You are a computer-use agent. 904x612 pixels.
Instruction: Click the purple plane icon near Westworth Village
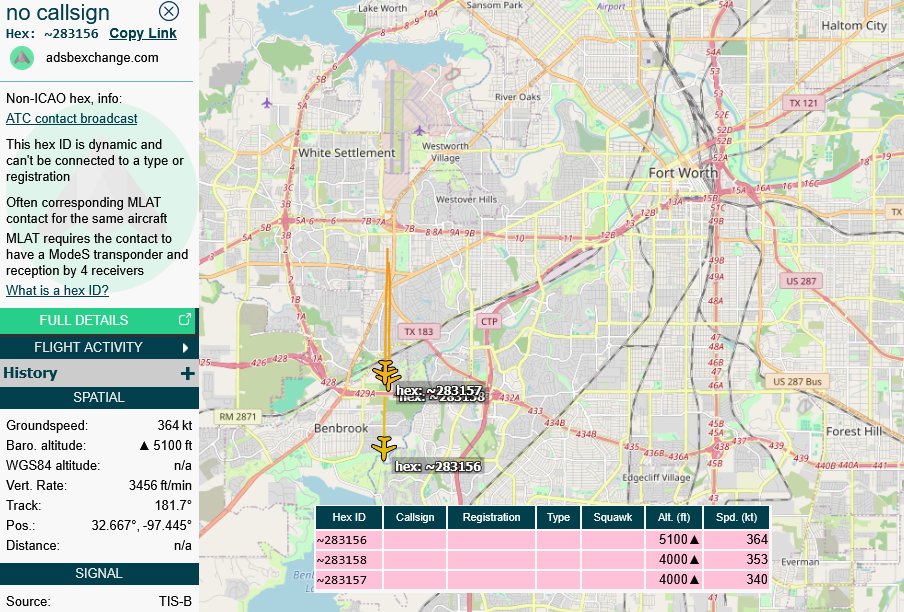[x=419, y=131]
